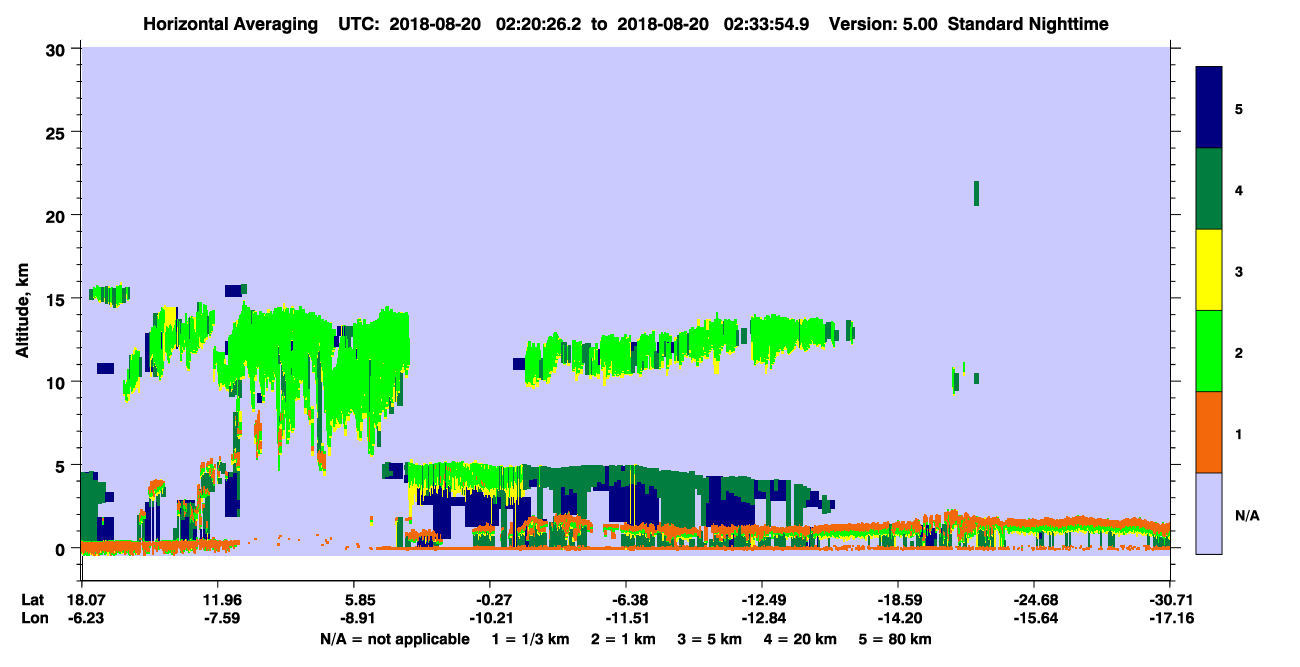Screen dimensions: 1300x667
Task: Click the latitude value -30.71
Action: point(1170,600)
